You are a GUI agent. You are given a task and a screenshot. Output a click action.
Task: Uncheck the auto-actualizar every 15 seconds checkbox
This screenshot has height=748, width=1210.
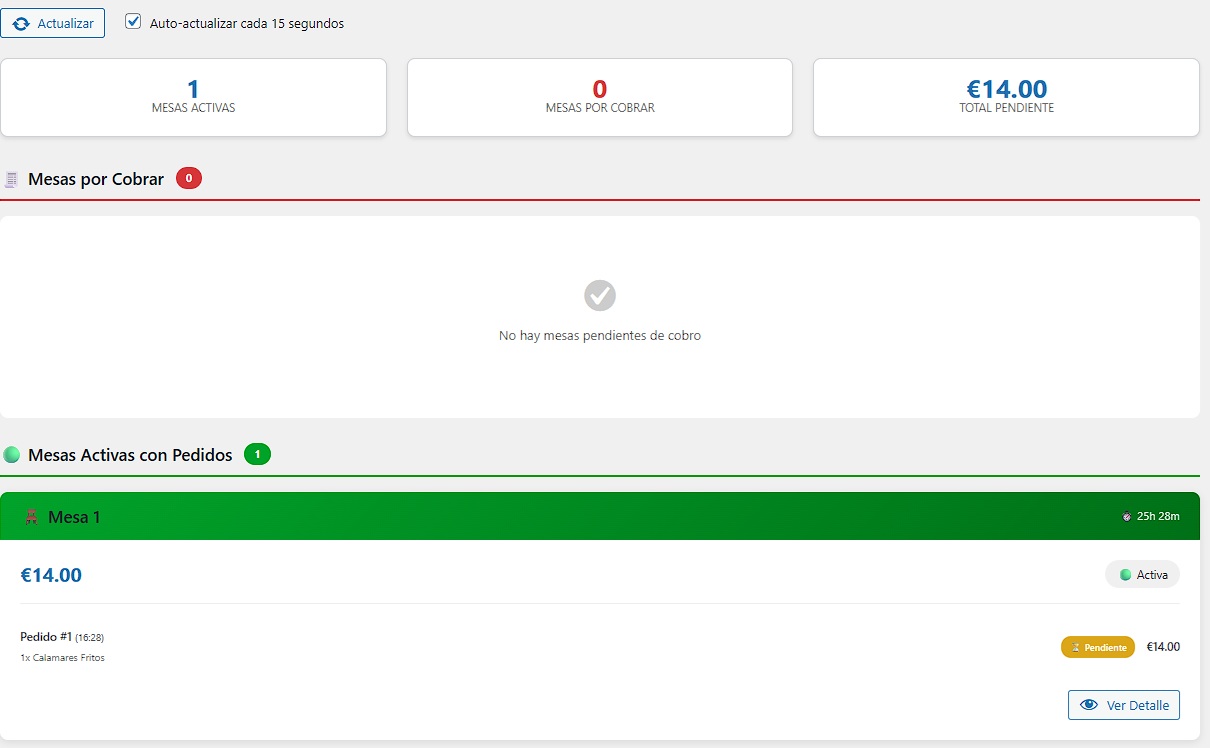click(133, 22)
